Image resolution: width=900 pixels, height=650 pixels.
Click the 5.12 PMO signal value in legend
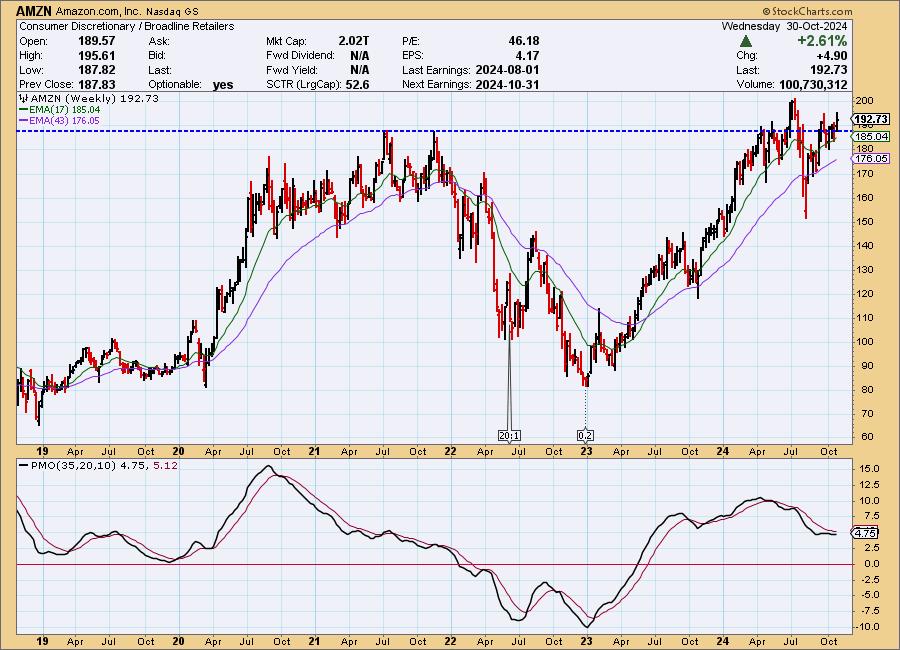pyautogui.click(x=165, y=466)
